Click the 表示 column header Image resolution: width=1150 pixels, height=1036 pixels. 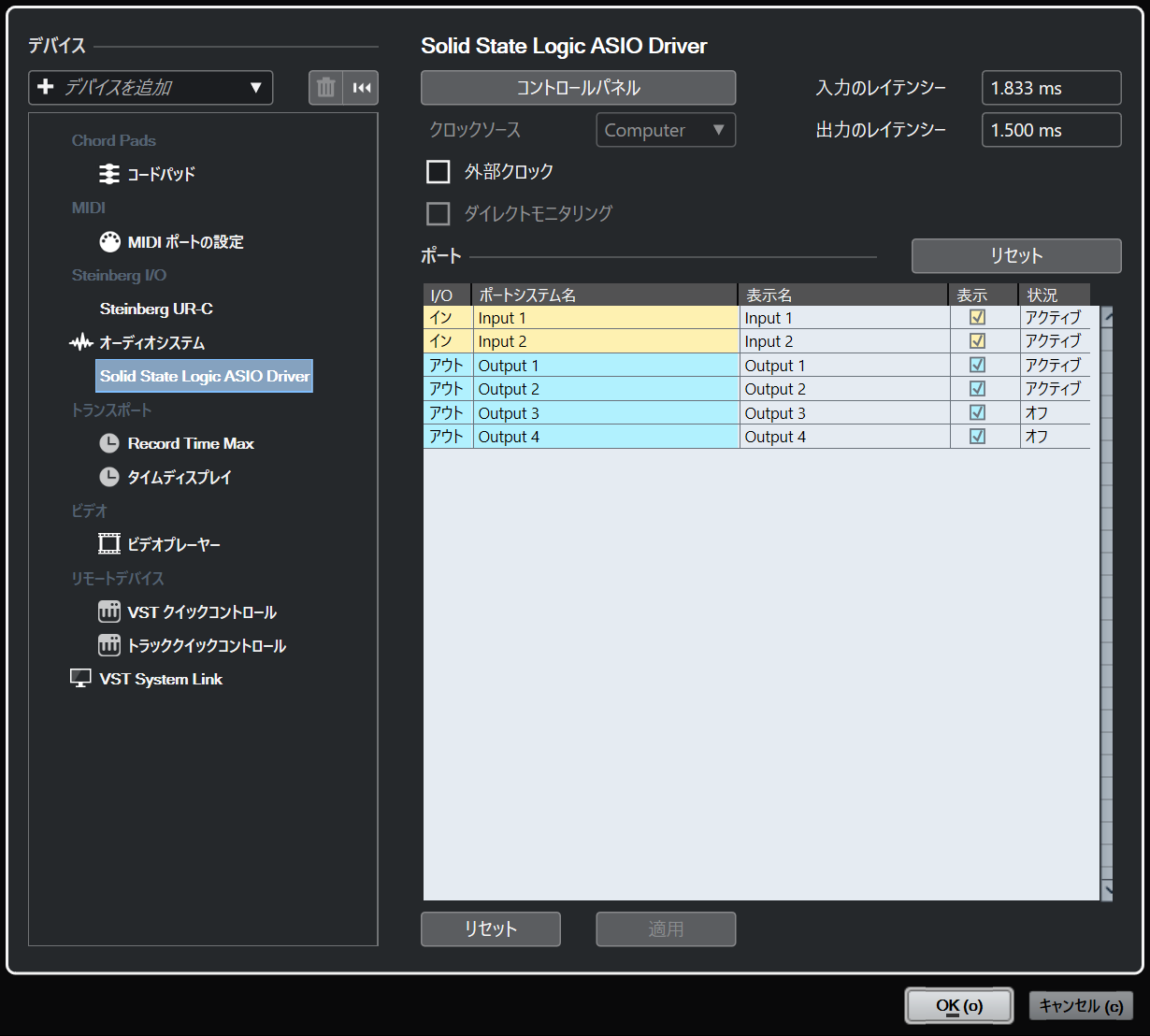click(x=984, y=295)
